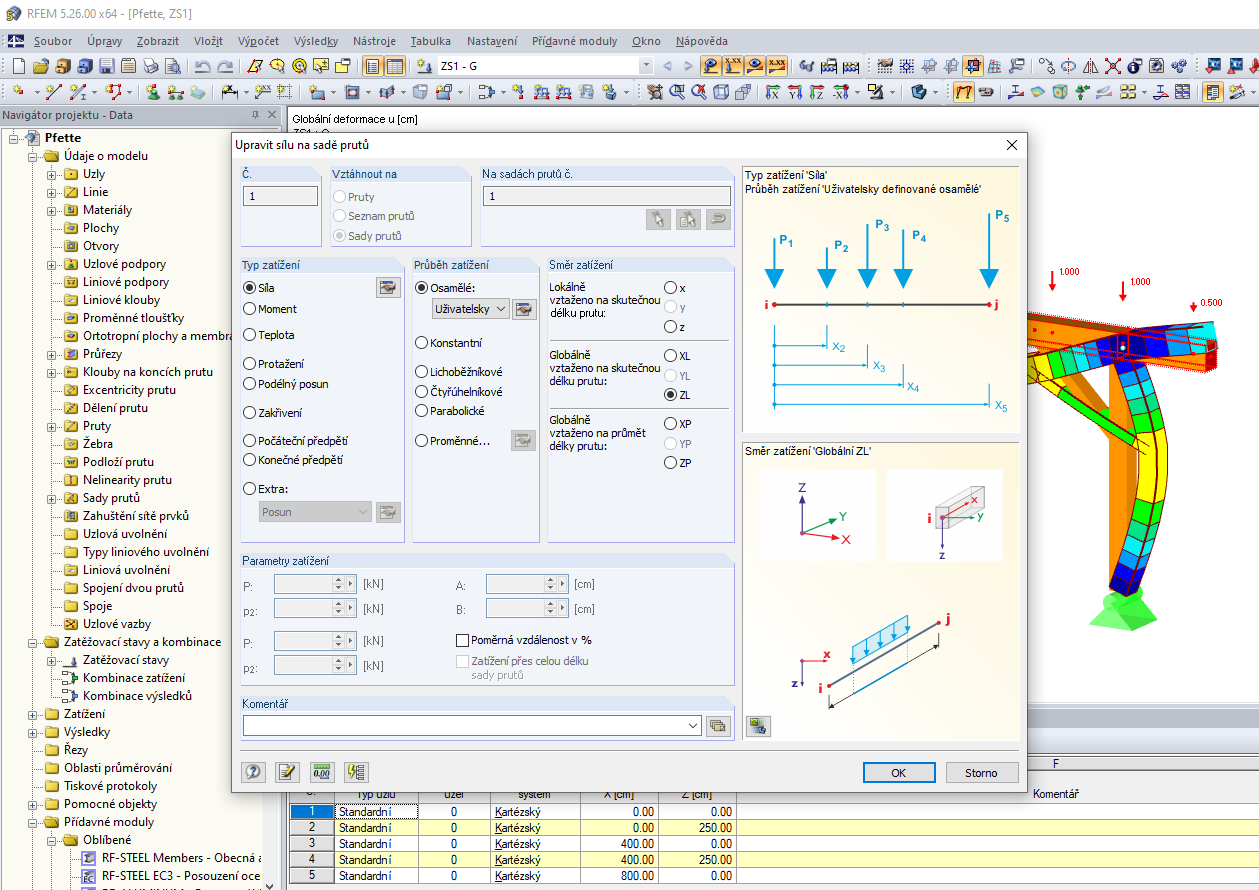The image size is (1259, 890).
Task: Expand the Materiály tree node
Action: coord(51,210)
